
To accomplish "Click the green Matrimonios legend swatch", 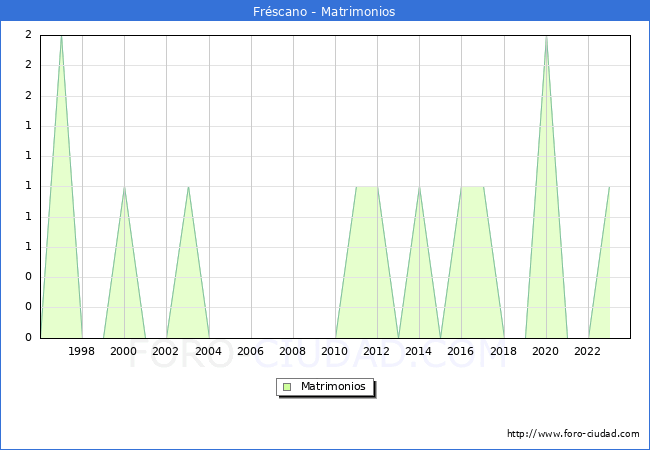I will coord(287,386).
